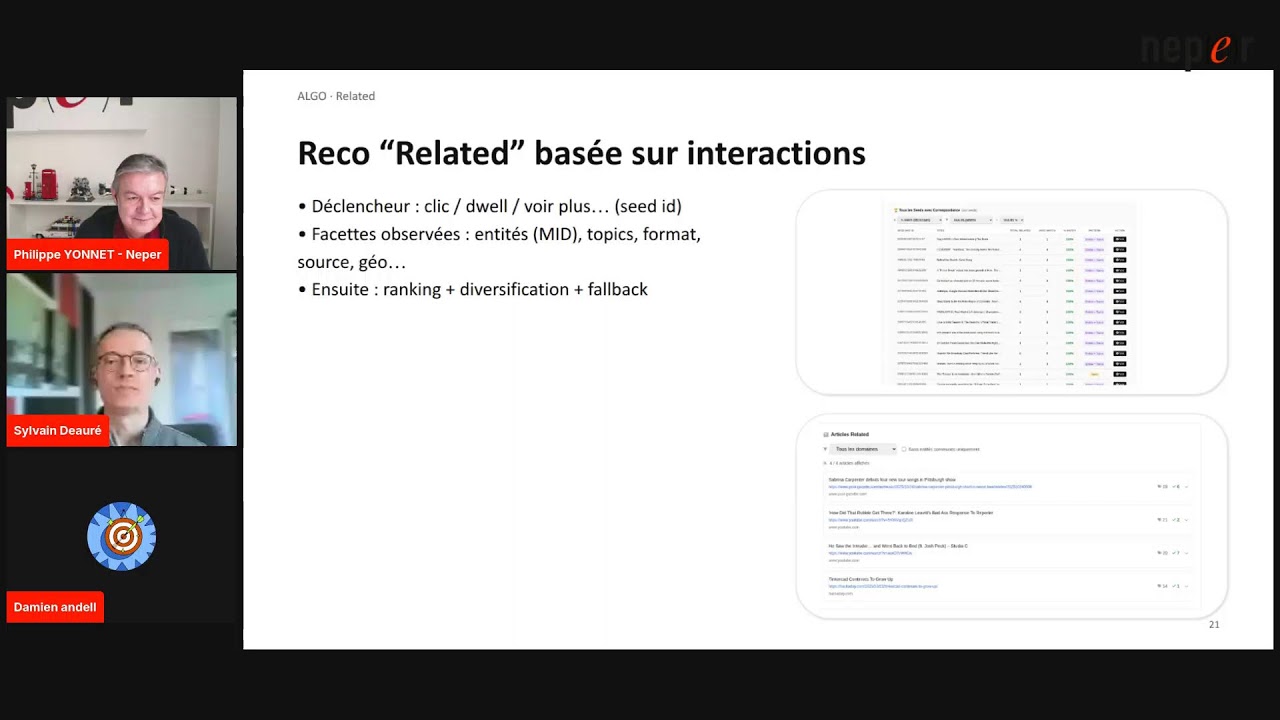Screen dimensions: 1280x720
Task: Expand the How Did That Rubble article chevron
Action: (x=1187, y=520)
